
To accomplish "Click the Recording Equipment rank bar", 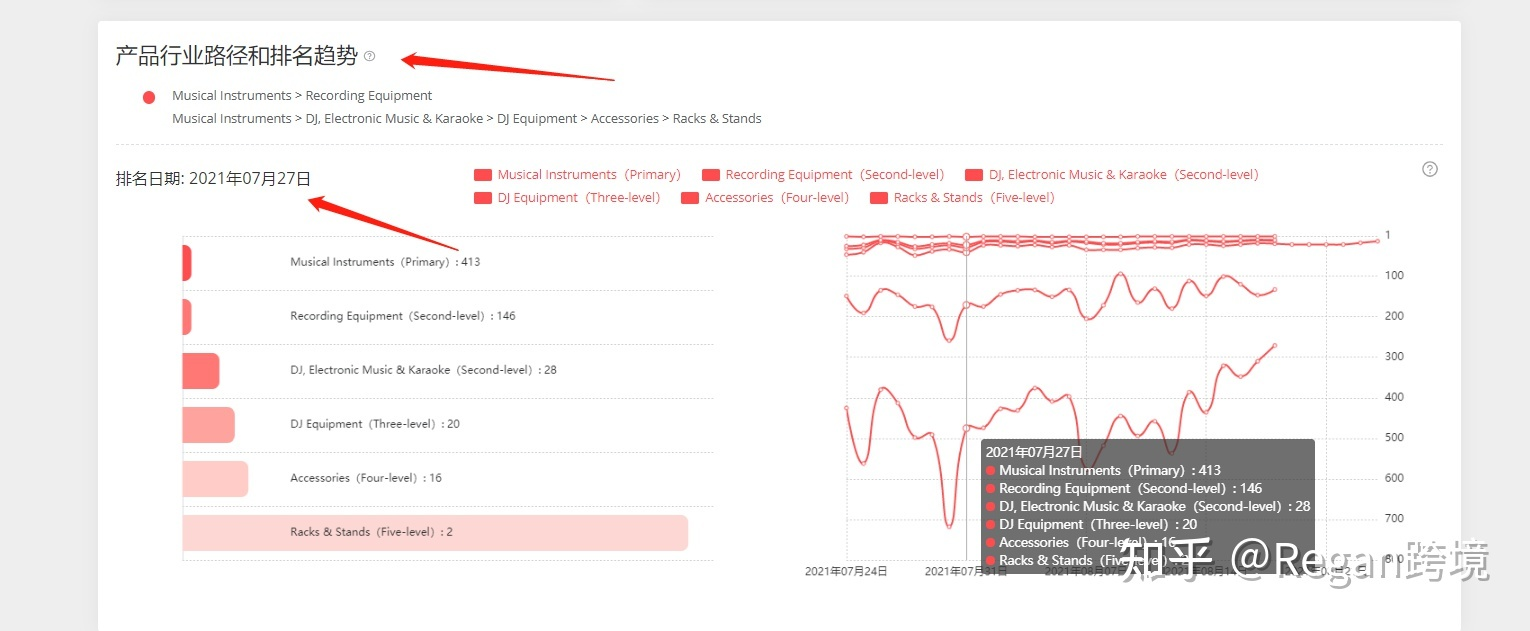I will [x=187, y=317].
